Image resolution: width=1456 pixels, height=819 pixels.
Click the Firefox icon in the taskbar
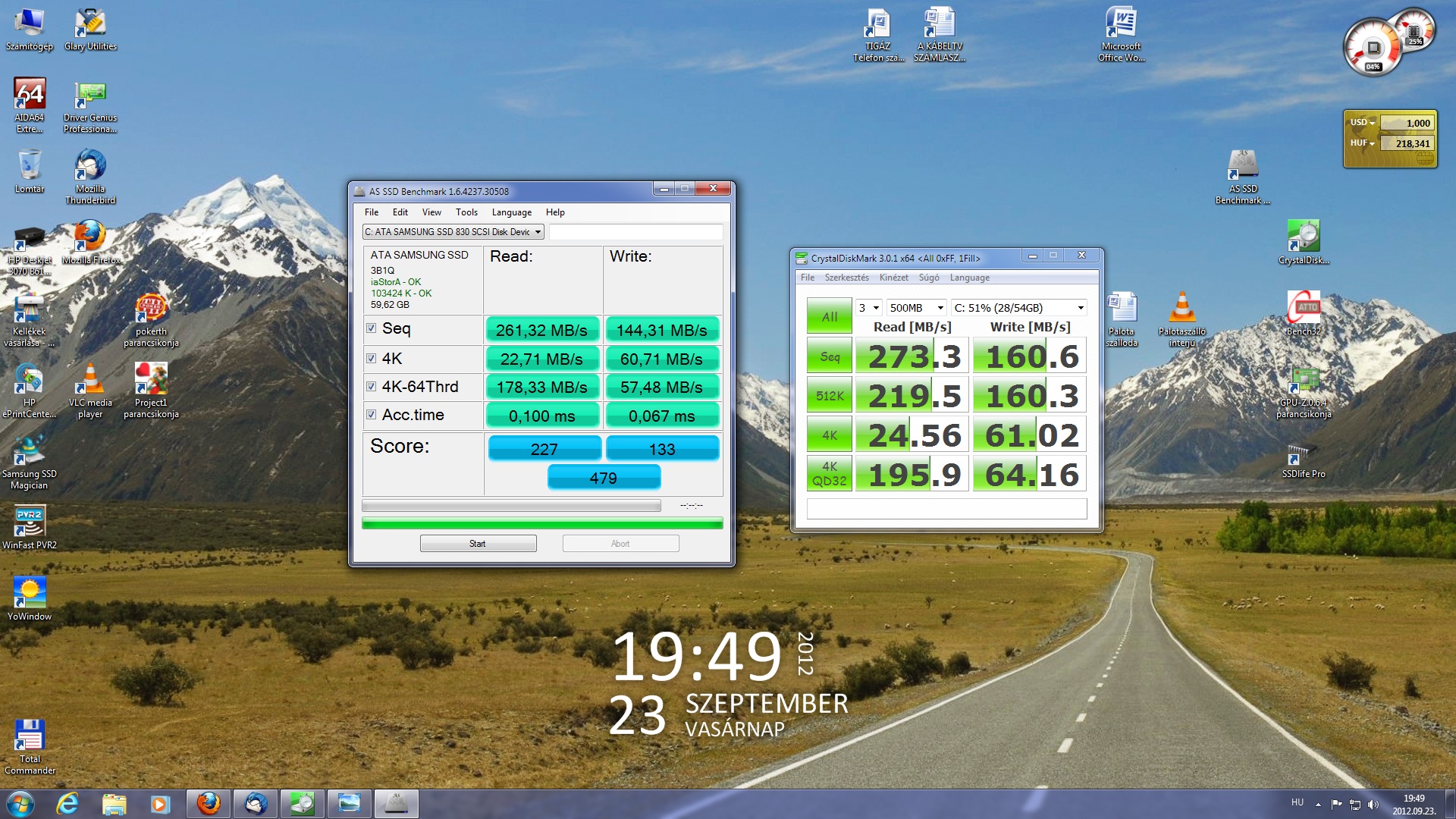(x=208, y=803)
